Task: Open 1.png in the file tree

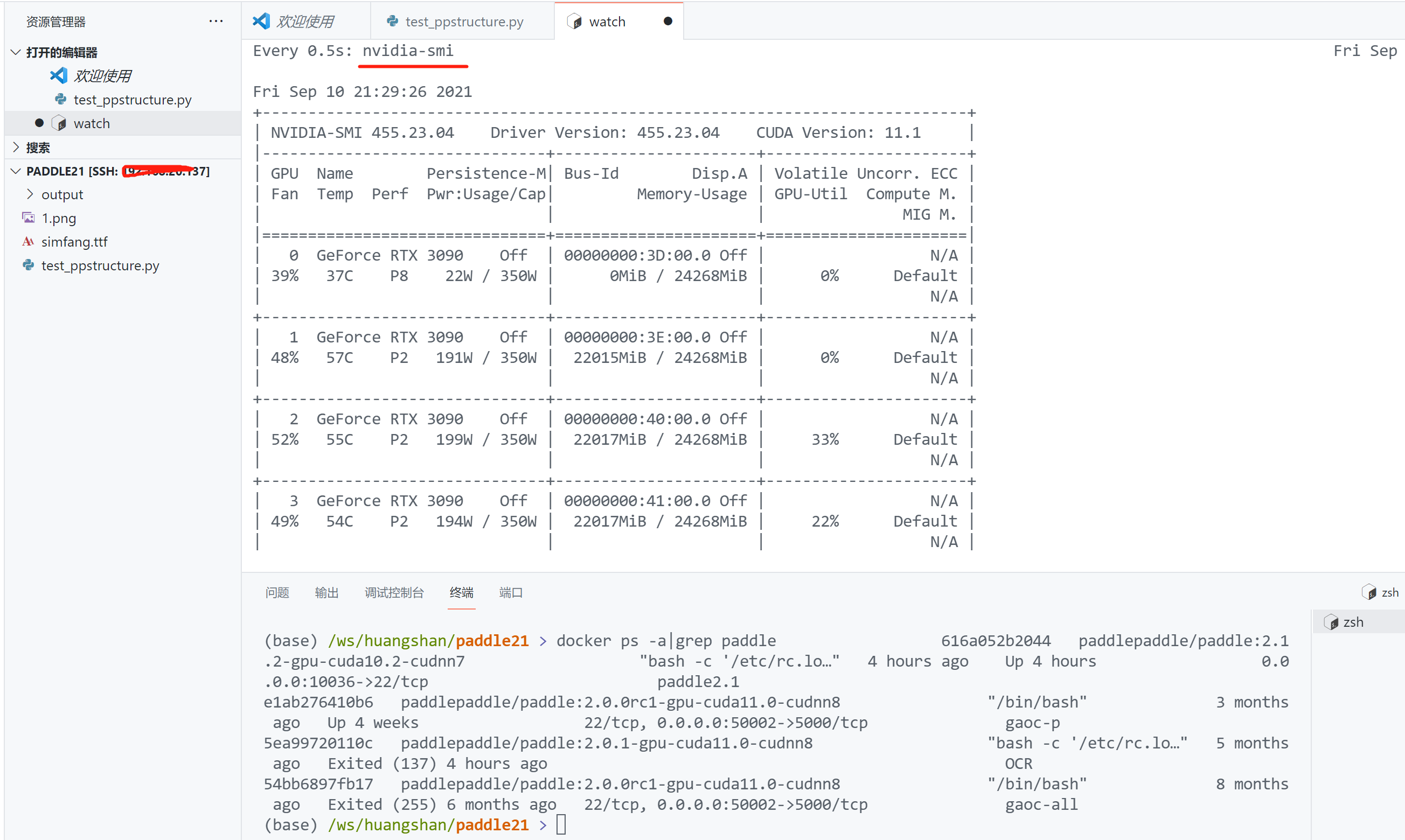Action: [123, 218]
